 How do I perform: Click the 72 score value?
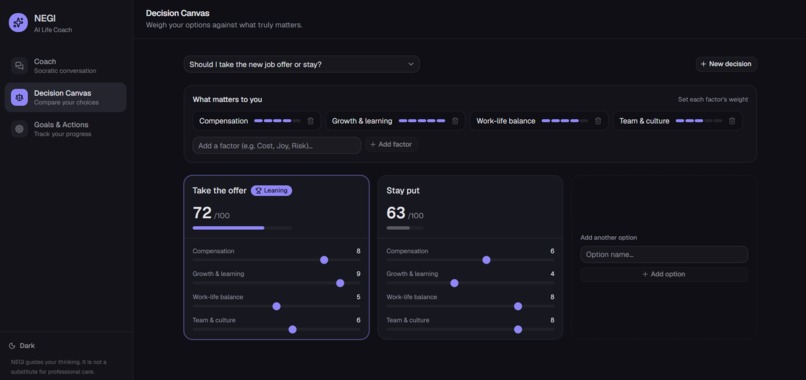point(202,213)
